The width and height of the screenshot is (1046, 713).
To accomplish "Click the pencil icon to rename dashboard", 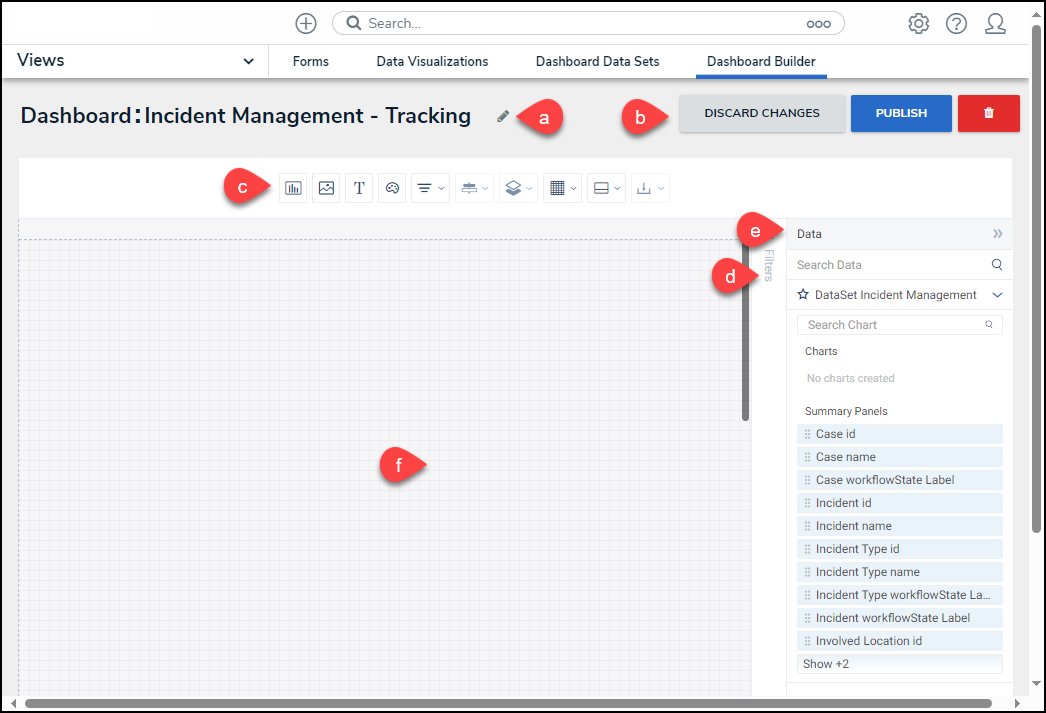I will [503, 116].
